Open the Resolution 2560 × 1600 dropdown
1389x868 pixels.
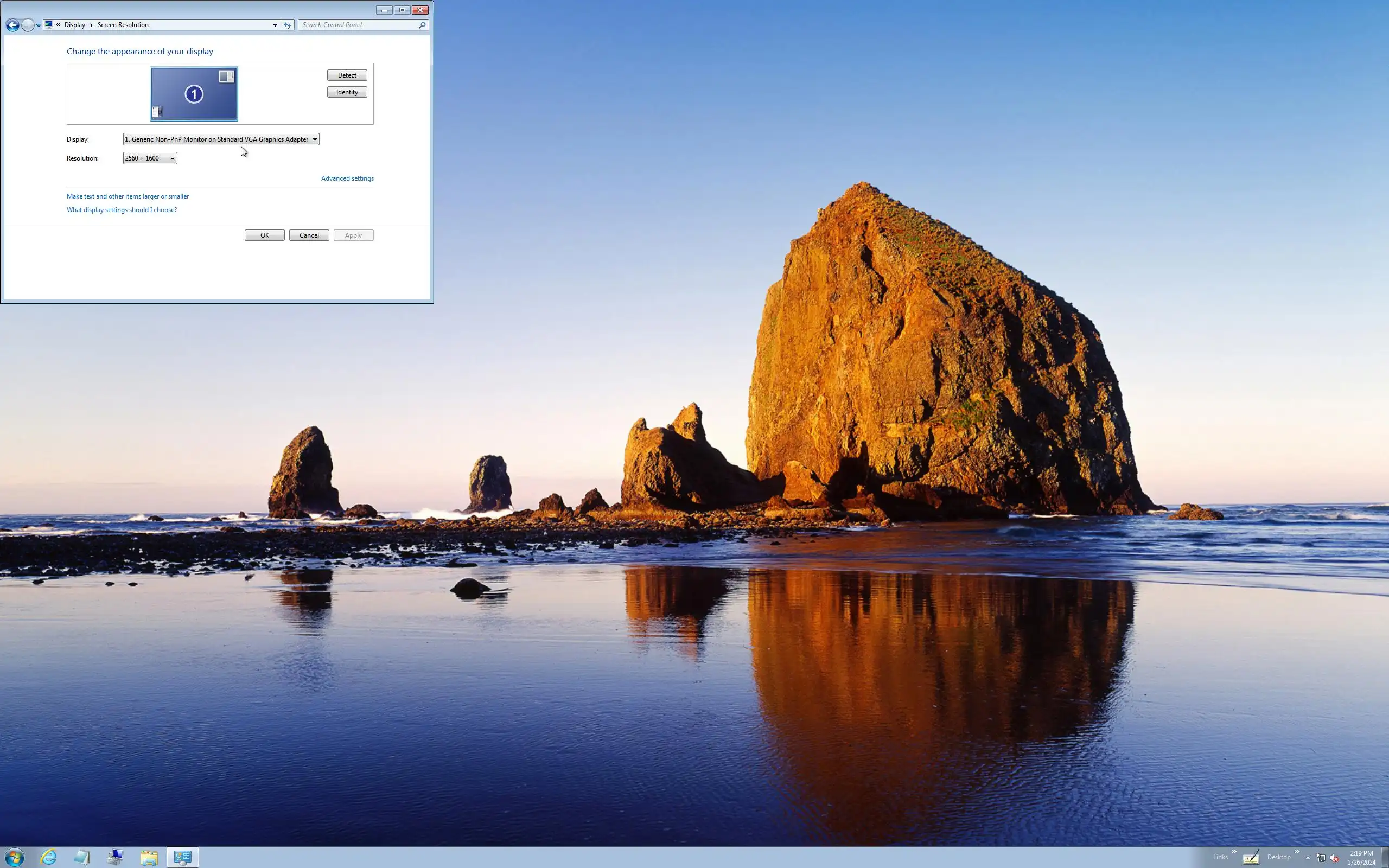[x=150, y=158]
